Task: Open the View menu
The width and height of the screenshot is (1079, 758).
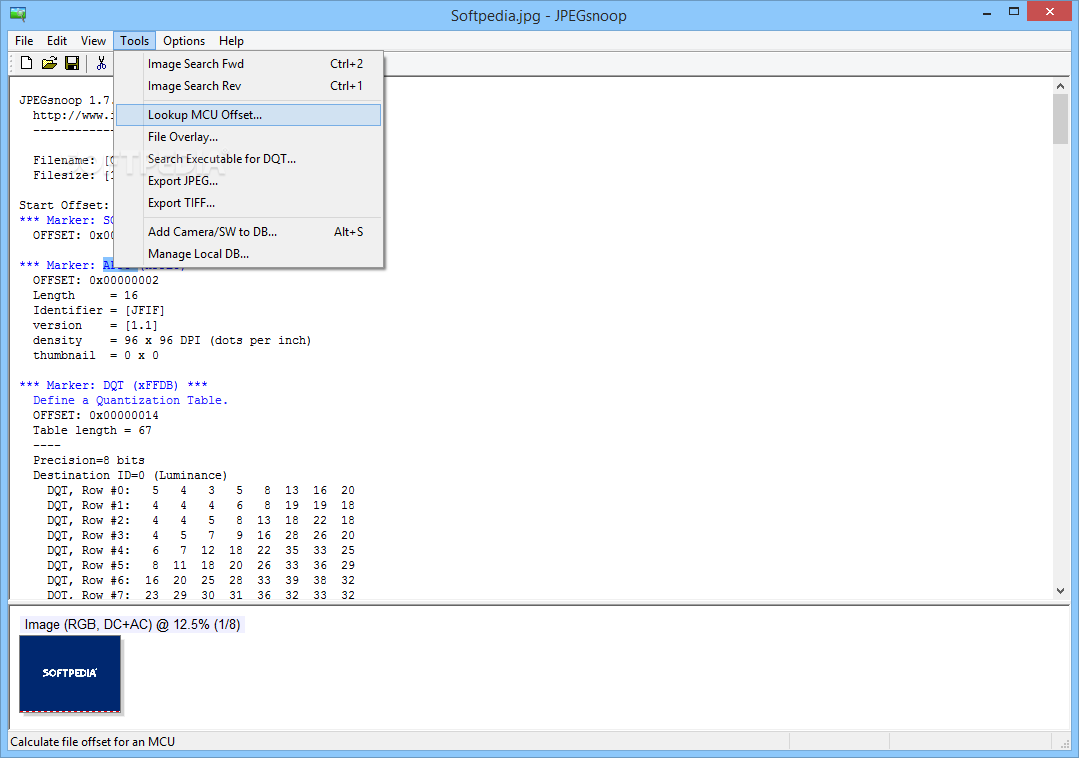Action: (x=93, y=41)
